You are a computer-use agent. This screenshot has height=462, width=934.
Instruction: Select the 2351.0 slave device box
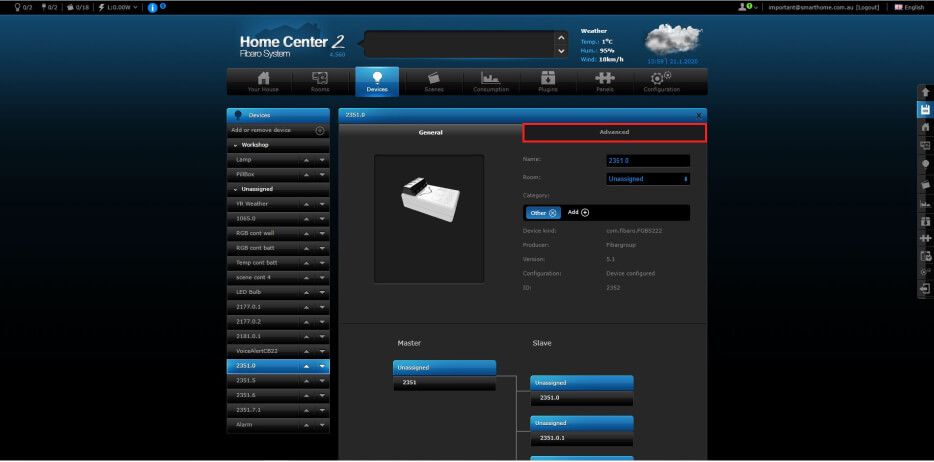click(x=582, y=391)
